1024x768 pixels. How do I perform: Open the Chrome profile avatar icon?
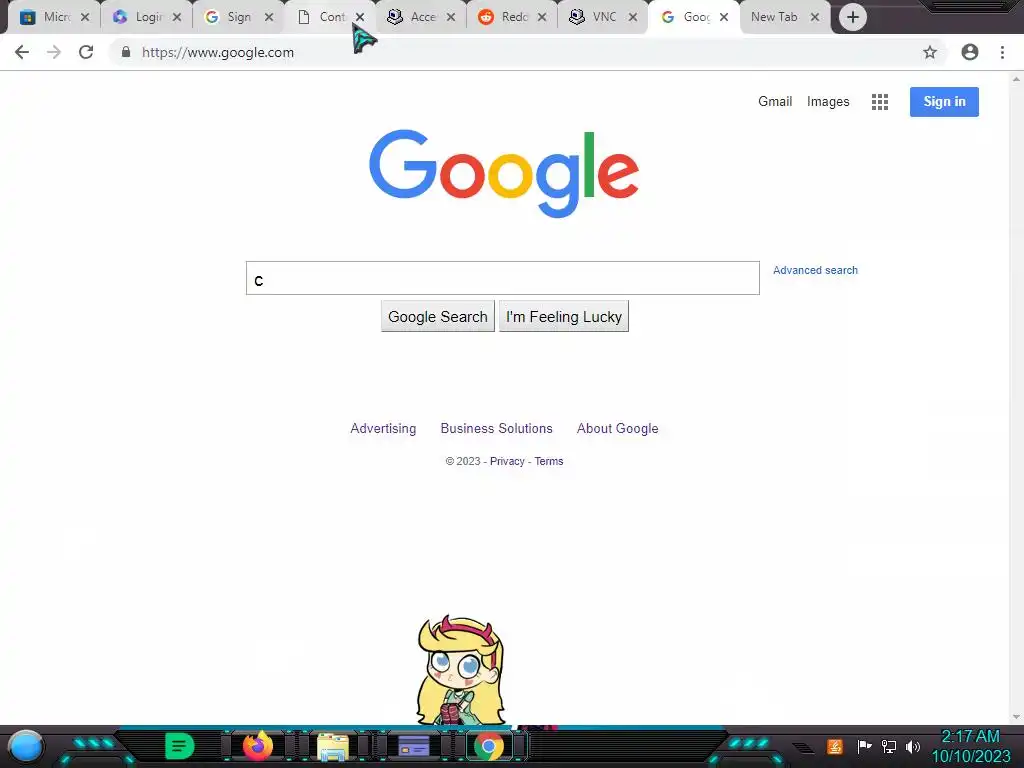(x=970, y=52)
